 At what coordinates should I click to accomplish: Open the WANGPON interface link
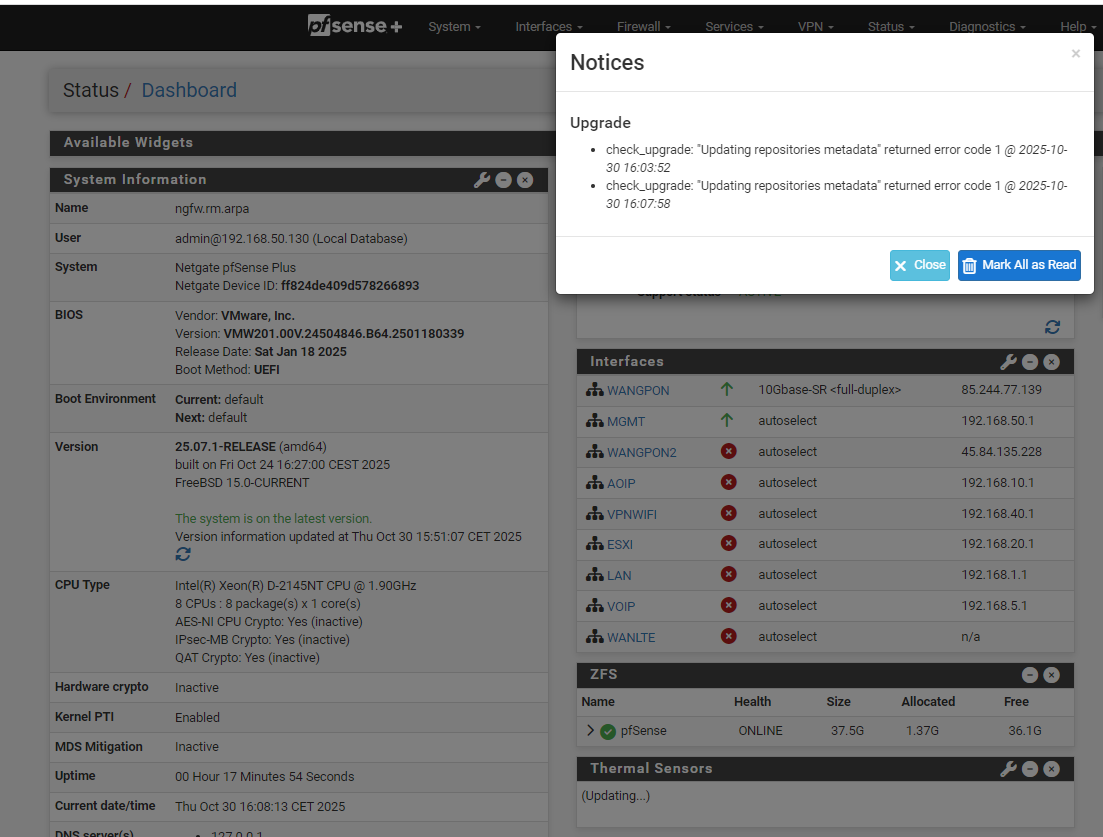click(x=638, y=390)
